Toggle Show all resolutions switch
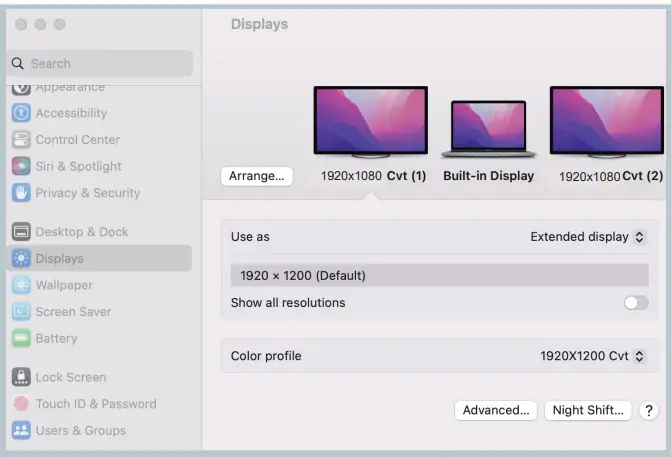671x457 pixels. coord(635,303)
